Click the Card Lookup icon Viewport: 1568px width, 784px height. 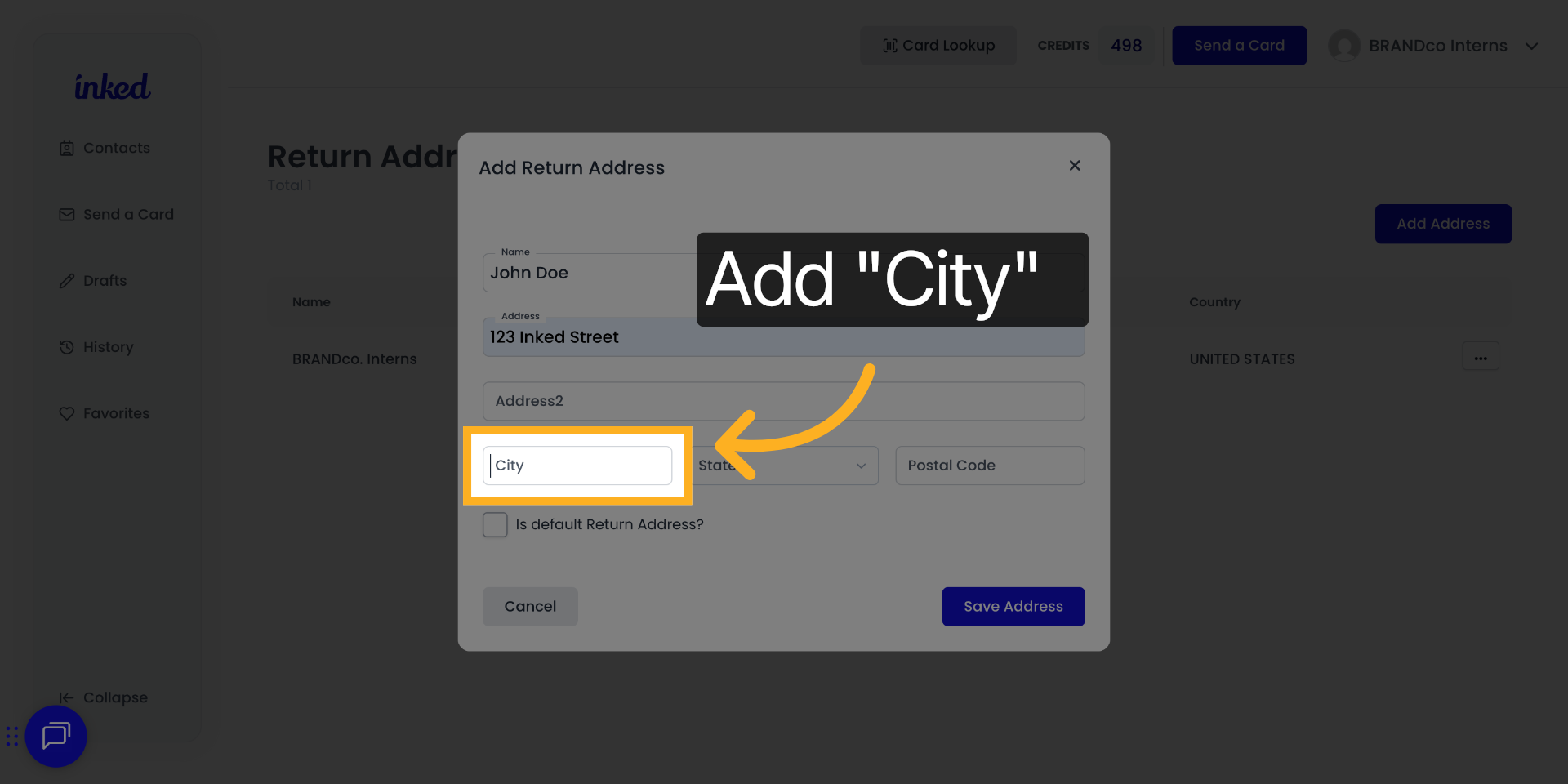(x=890, y=45)
